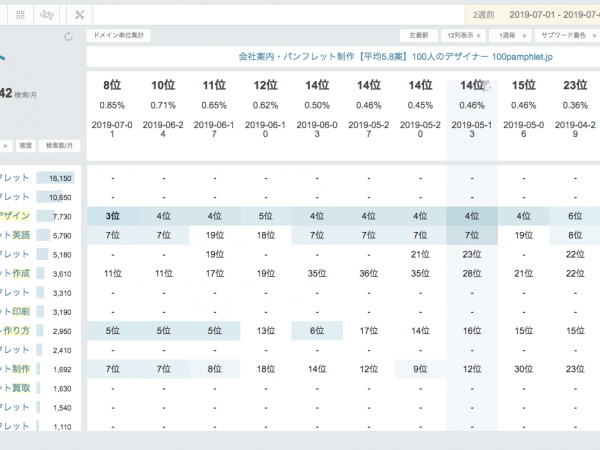Click the 2,950 search volume value
Viewport: 600px width, 450px height.
point(62,331)
